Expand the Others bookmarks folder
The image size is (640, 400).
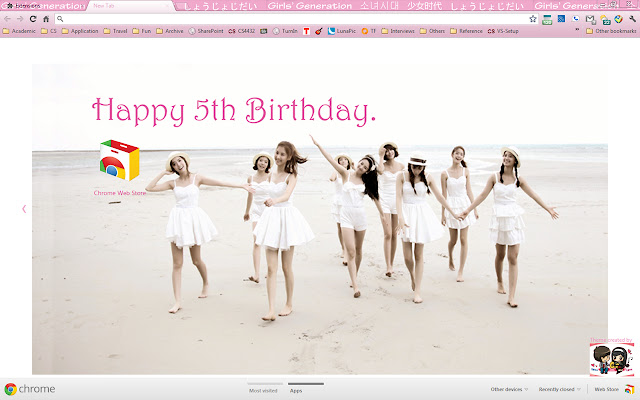coord(432,31)
